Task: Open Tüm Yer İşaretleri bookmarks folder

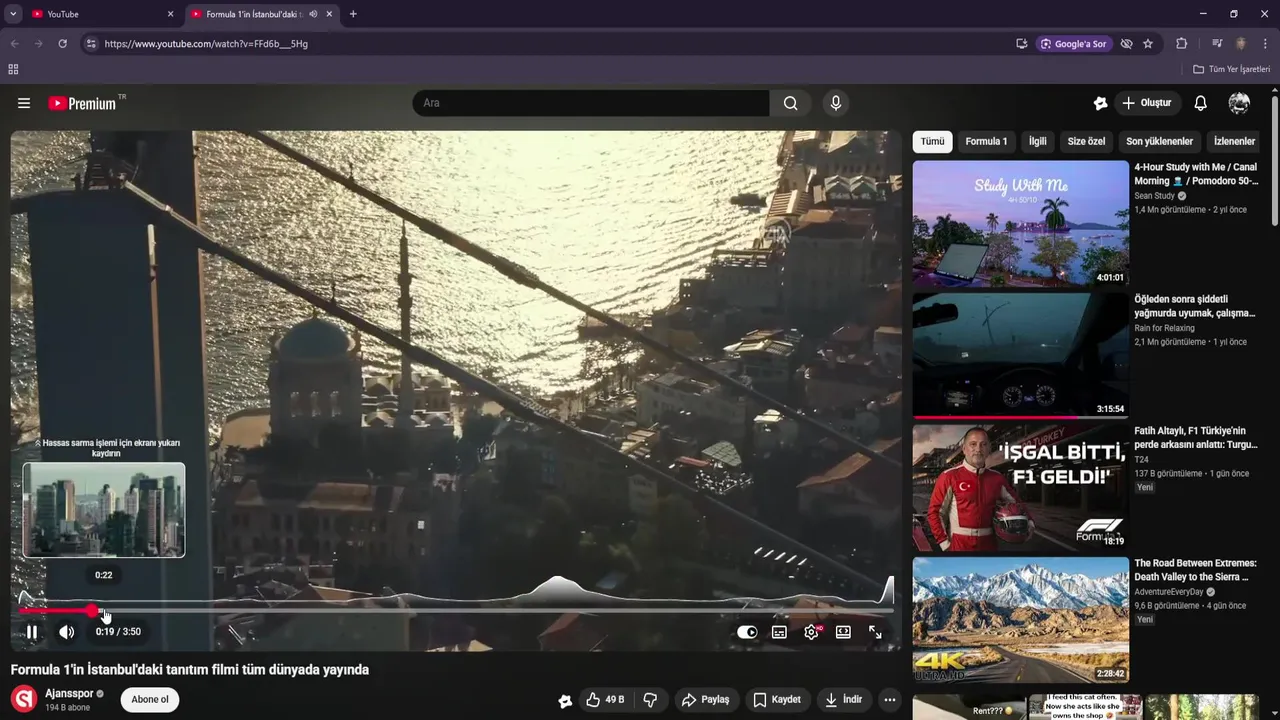Action: point(1231,69)
